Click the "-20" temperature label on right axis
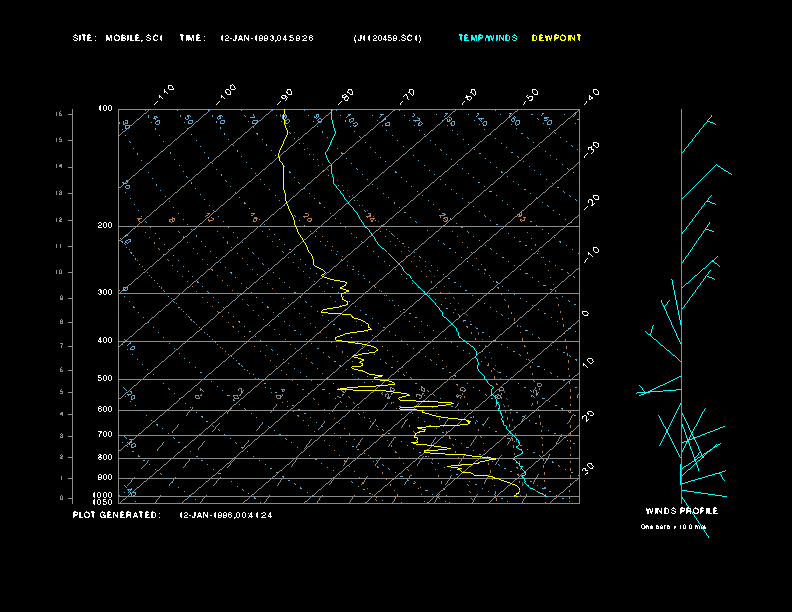This screenshot has width=792, height=612. [591, 202]
